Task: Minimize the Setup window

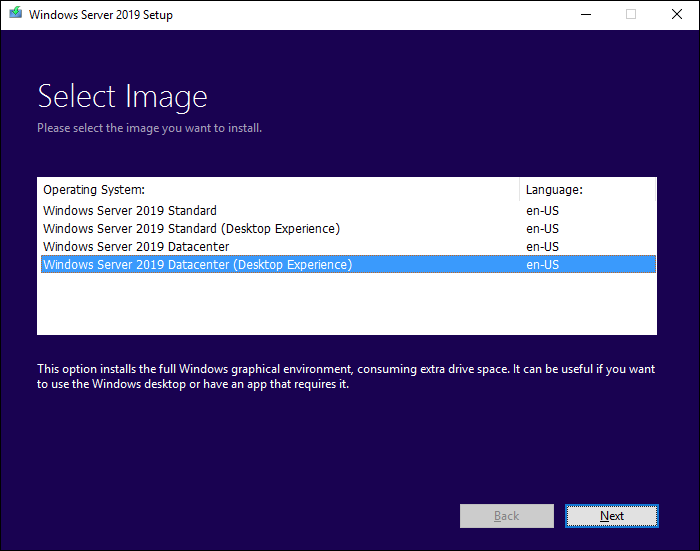Action: pyautogui.click(x=584, y=15)
